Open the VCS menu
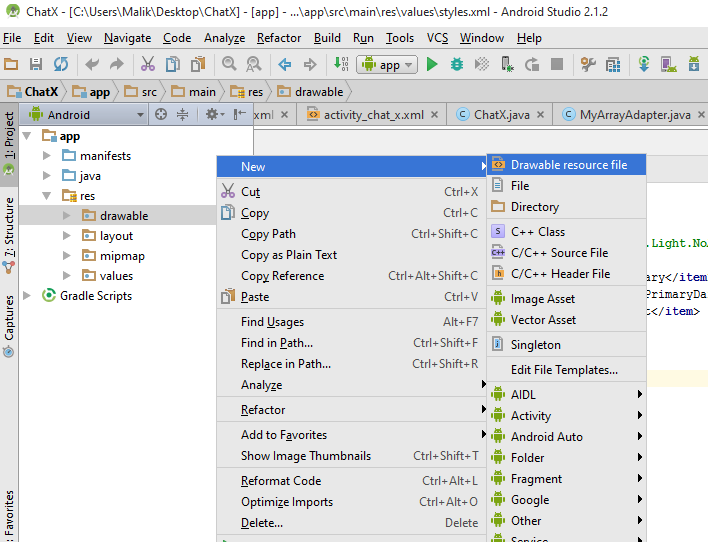The image size is (708, 542). click(x=438, y=38)
